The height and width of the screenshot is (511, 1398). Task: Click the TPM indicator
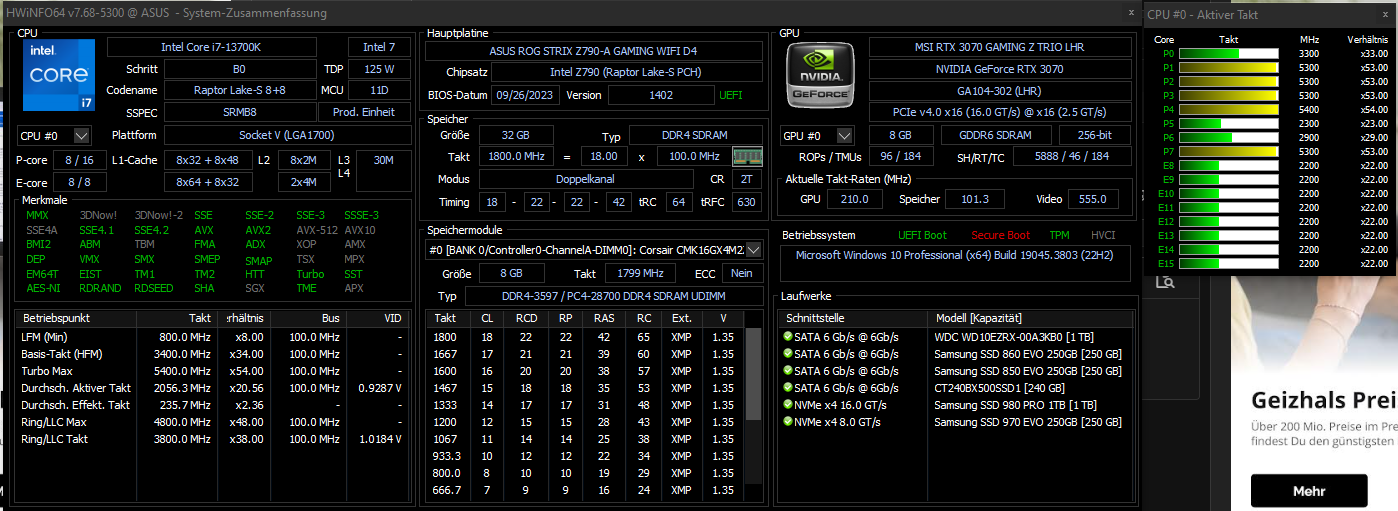(x=1058, y=235)
